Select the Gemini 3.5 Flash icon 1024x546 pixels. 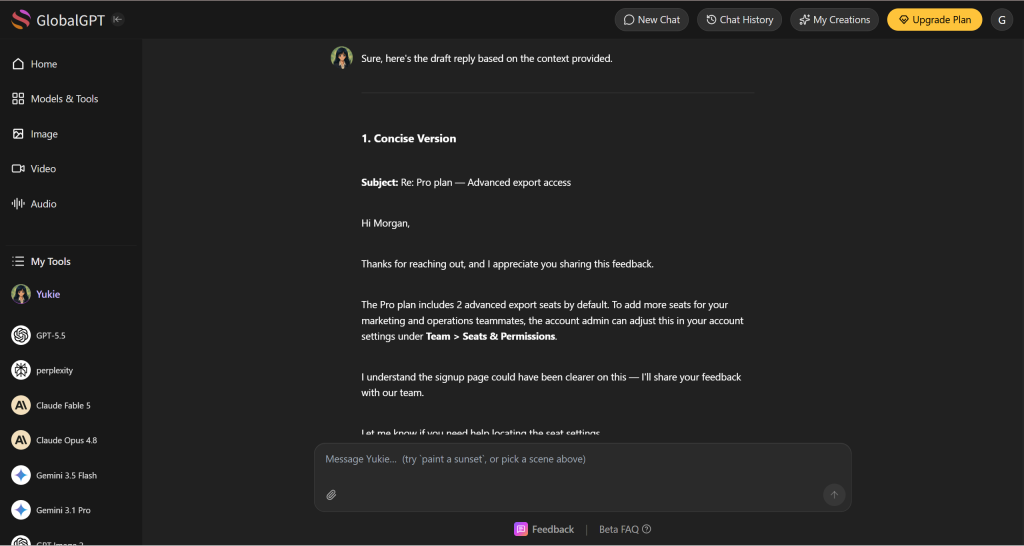21,475
